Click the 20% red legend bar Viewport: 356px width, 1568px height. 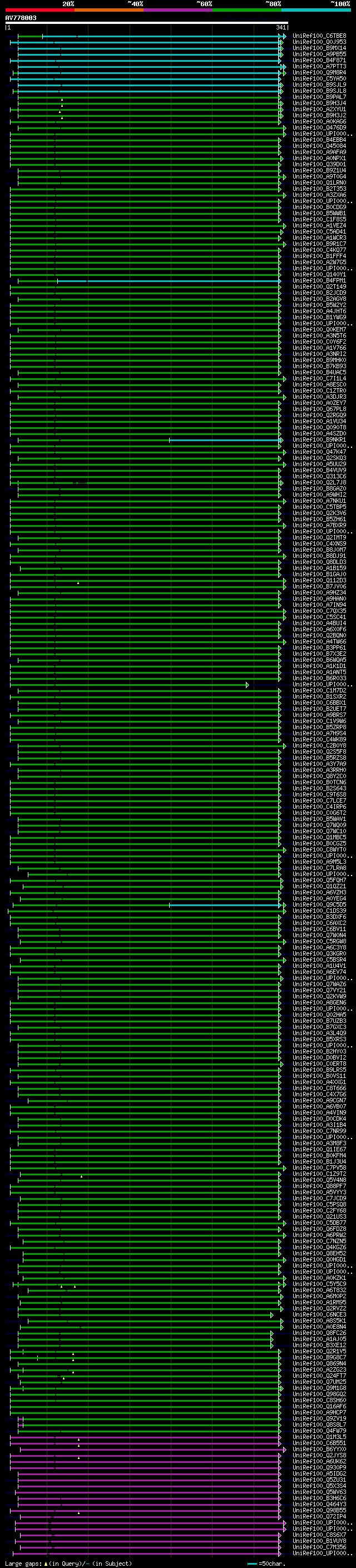click(39, 10)
